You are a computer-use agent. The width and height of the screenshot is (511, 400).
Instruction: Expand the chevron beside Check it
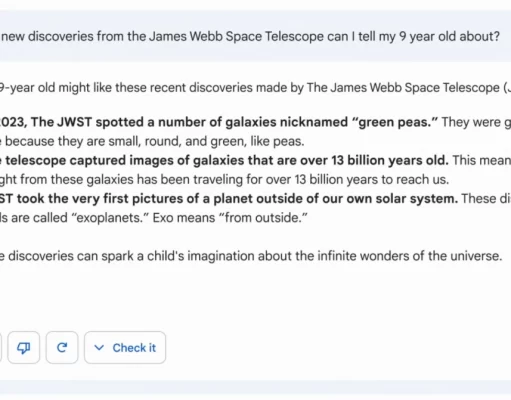(99, 348)
